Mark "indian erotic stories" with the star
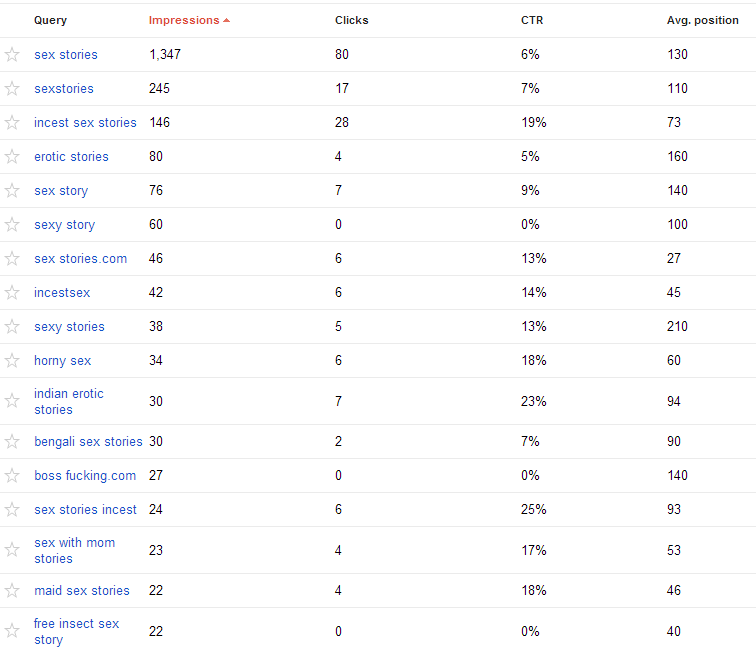756x654 pixels. coord(12,401)
